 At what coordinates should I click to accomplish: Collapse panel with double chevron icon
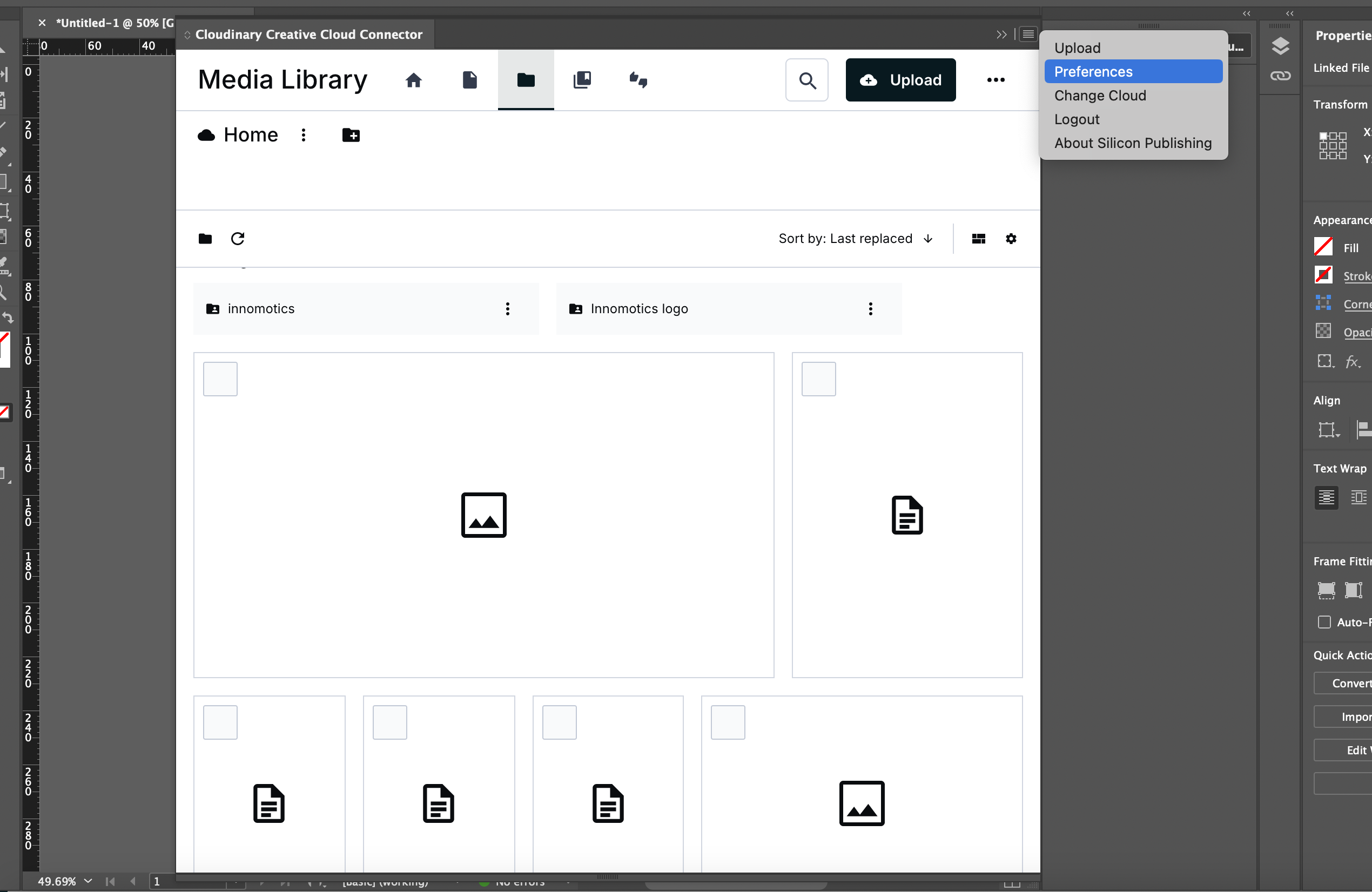point(1001,35)
